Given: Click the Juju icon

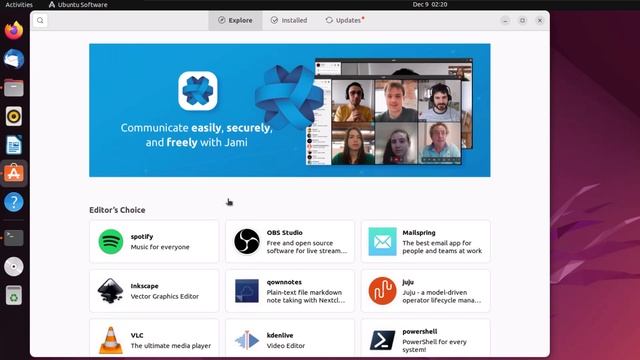Looking at the screenshot, I should [382, 291].
